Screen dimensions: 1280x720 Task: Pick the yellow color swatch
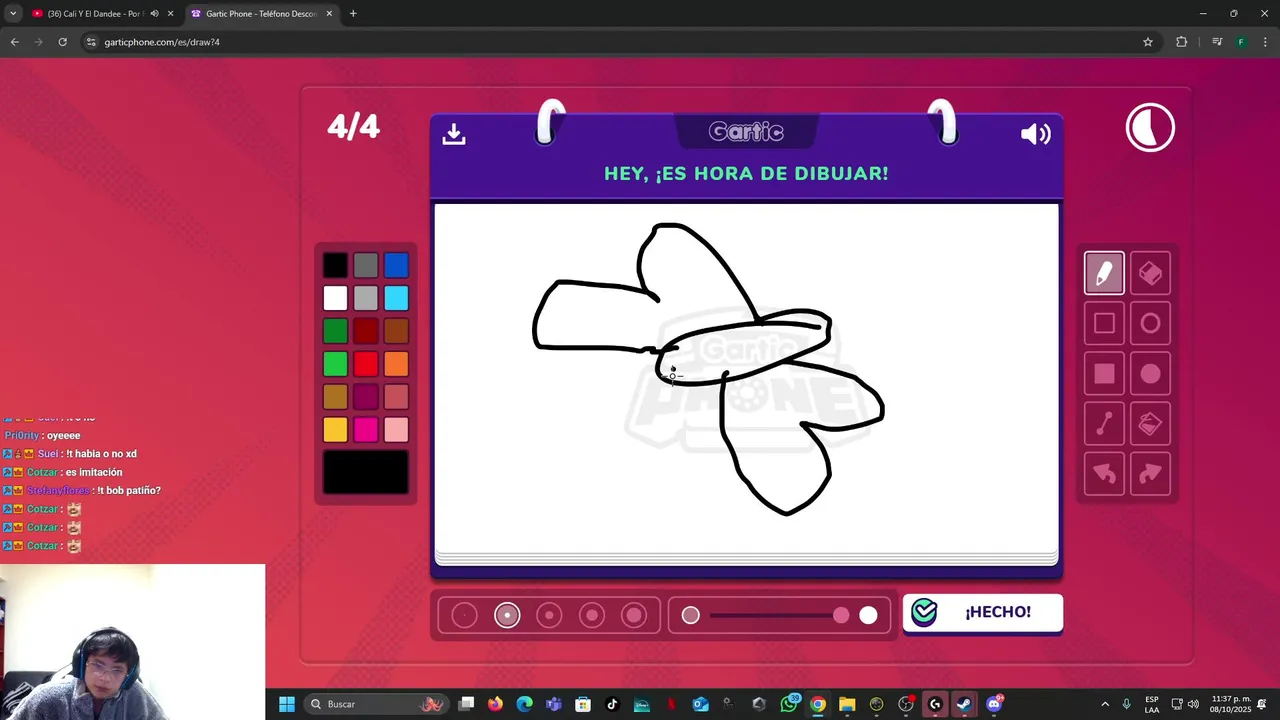point(335,430)
